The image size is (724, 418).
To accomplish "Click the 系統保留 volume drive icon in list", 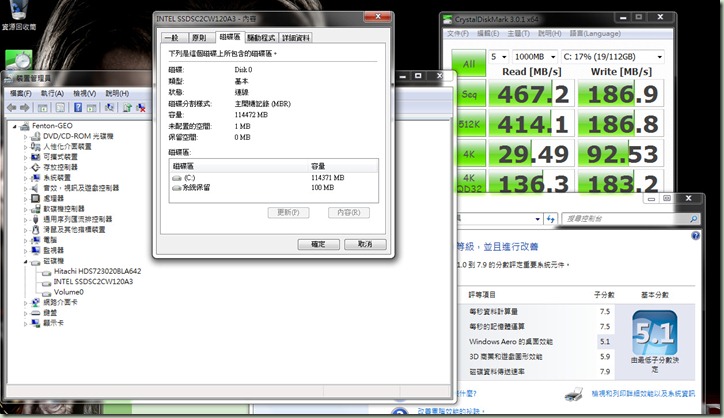I will pos(177,188).
